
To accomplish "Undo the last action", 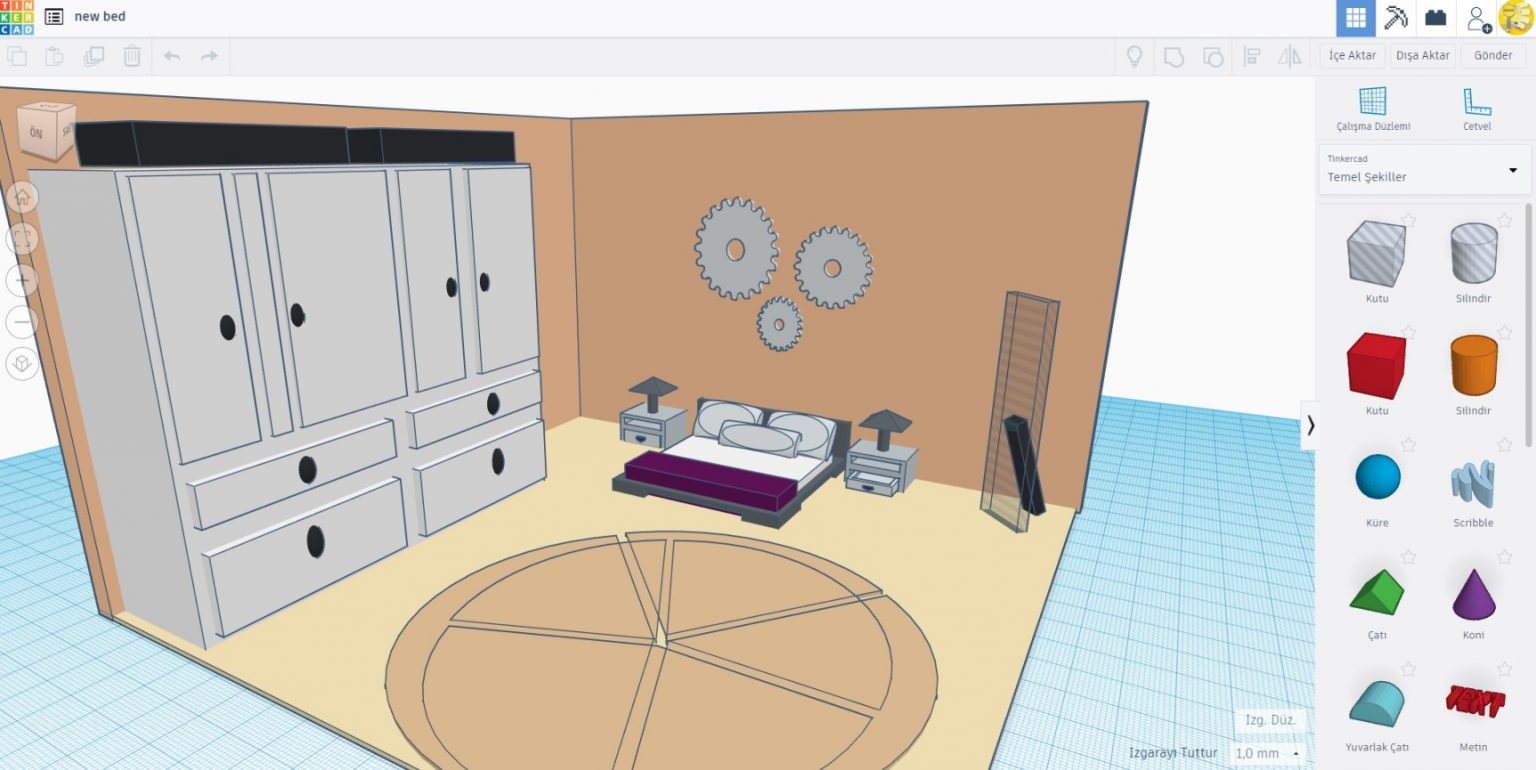I will pyautogui.click(x=171, y=57).
